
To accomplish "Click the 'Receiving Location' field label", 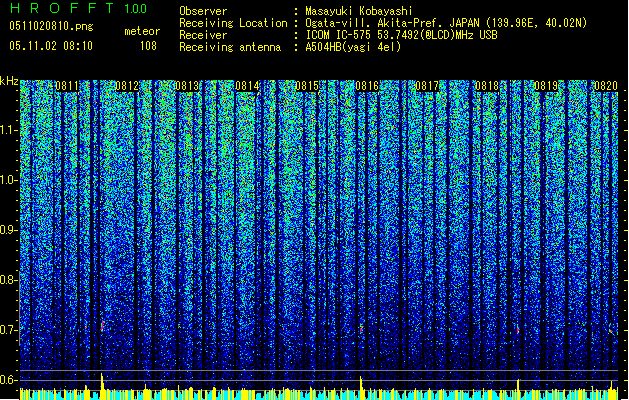I will [233, 23].
